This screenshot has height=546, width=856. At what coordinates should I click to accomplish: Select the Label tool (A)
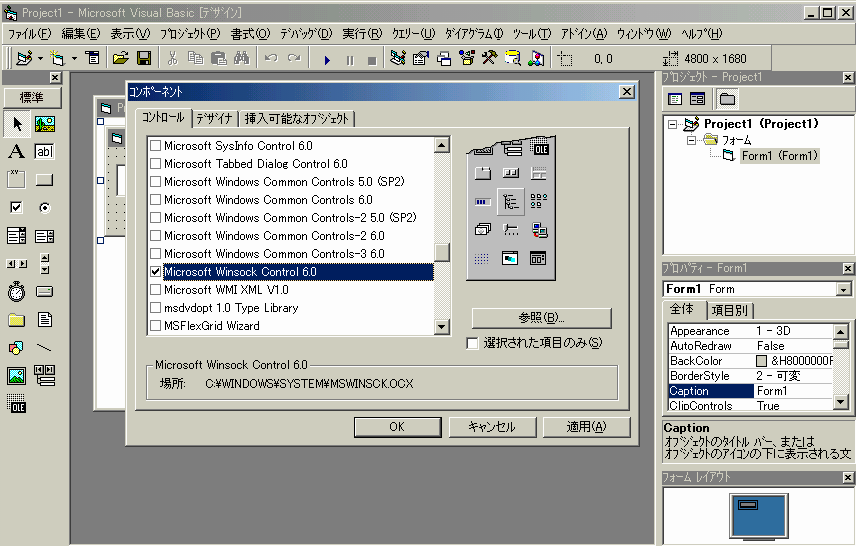[x=16, y=151]
